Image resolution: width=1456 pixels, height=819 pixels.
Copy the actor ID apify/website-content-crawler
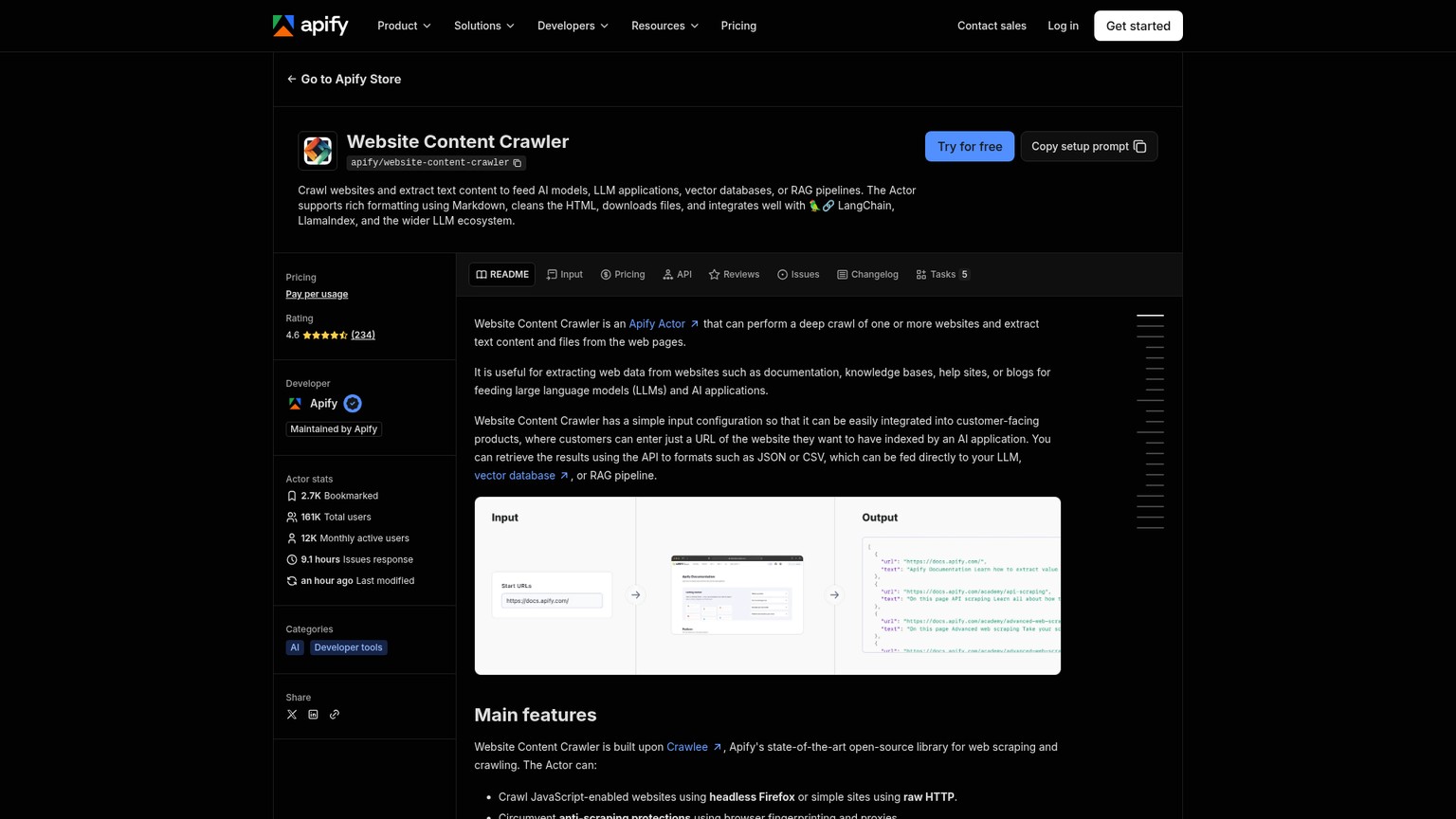(x=518, y=163)
